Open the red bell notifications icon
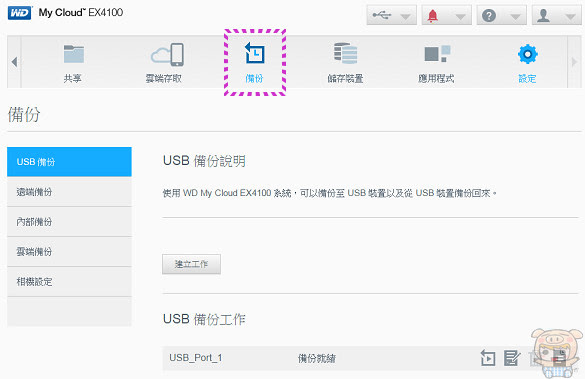This screenshot has height=379, width=585. point(432,16)
